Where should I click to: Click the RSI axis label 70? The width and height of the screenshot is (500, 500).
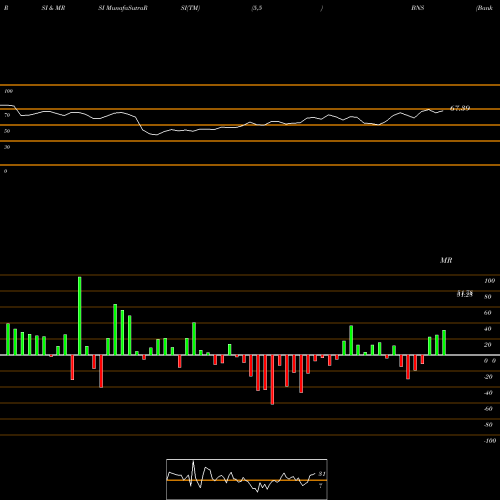[x=7, y=115]
